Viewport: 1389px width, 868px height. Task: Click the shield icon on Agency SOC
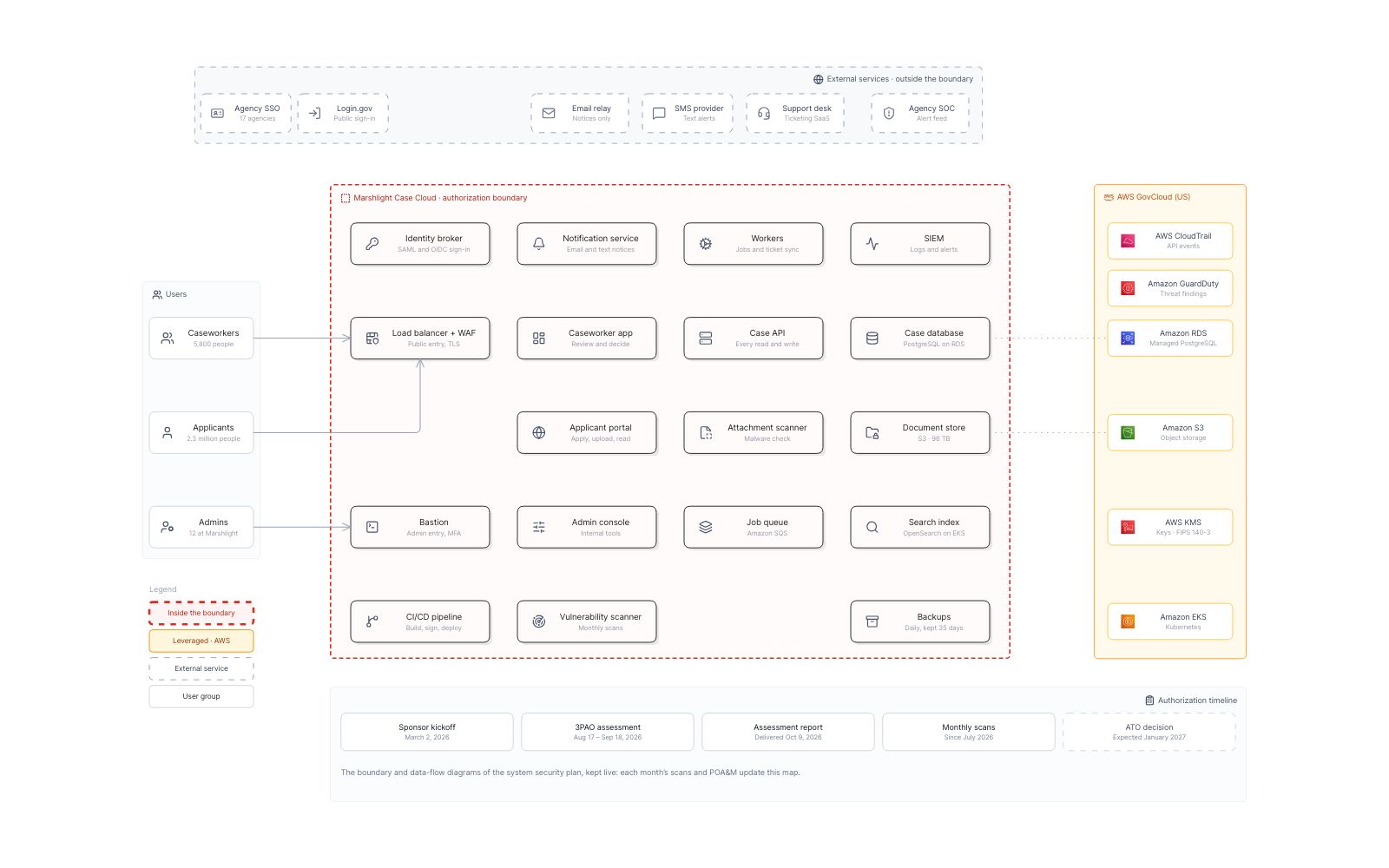pos(889,114)
